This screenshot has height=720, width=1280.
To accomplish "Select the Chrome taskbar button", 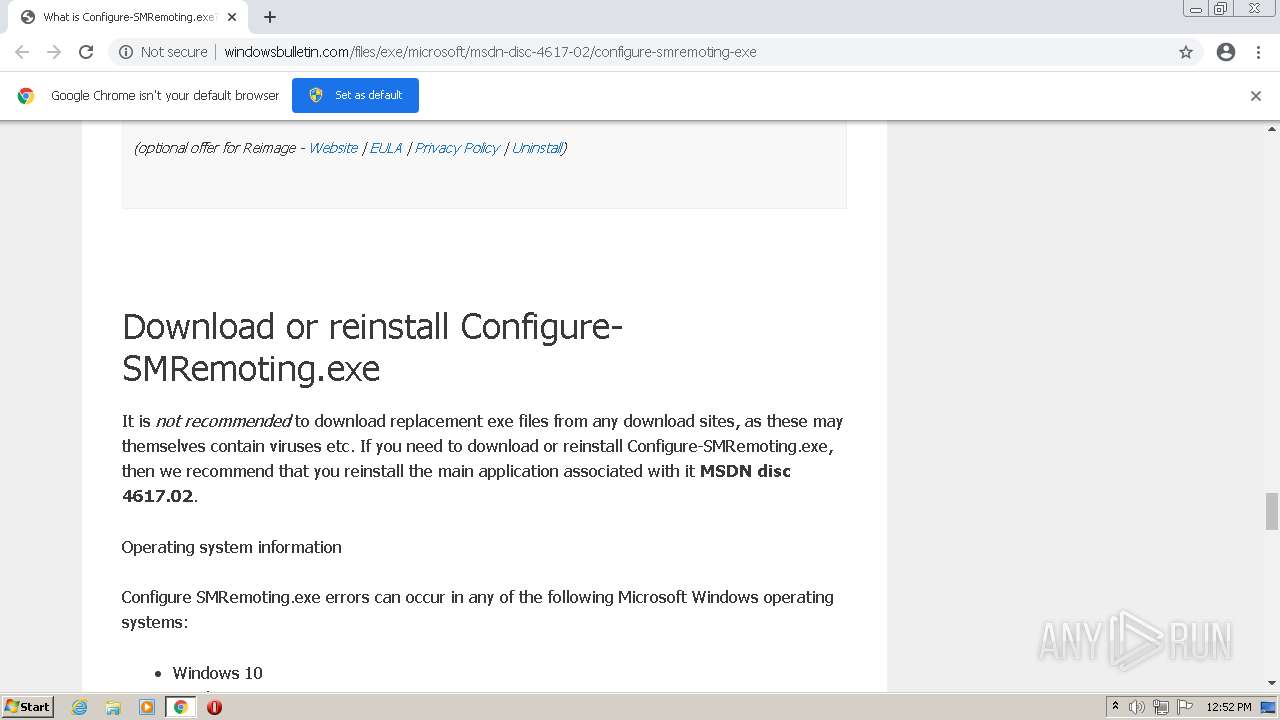I will tap(180, 707).
